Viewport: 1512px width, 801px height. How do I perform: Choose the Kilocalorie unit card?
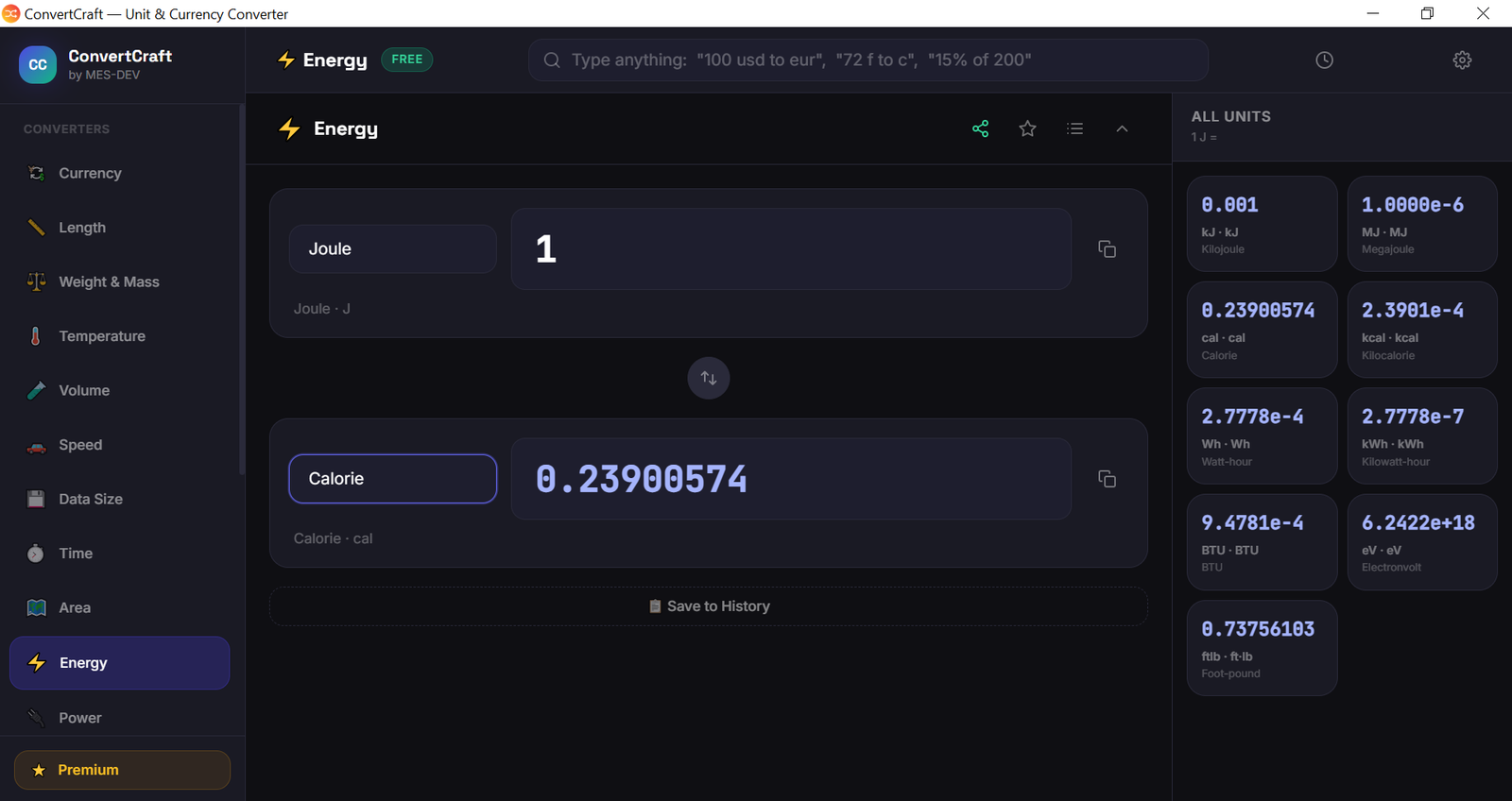(1422, 330)
